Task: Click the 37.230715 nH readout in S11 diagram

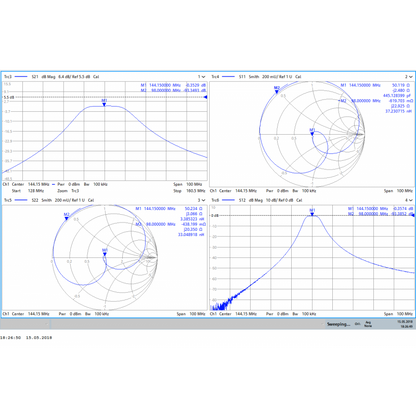Action: (398, 111)
